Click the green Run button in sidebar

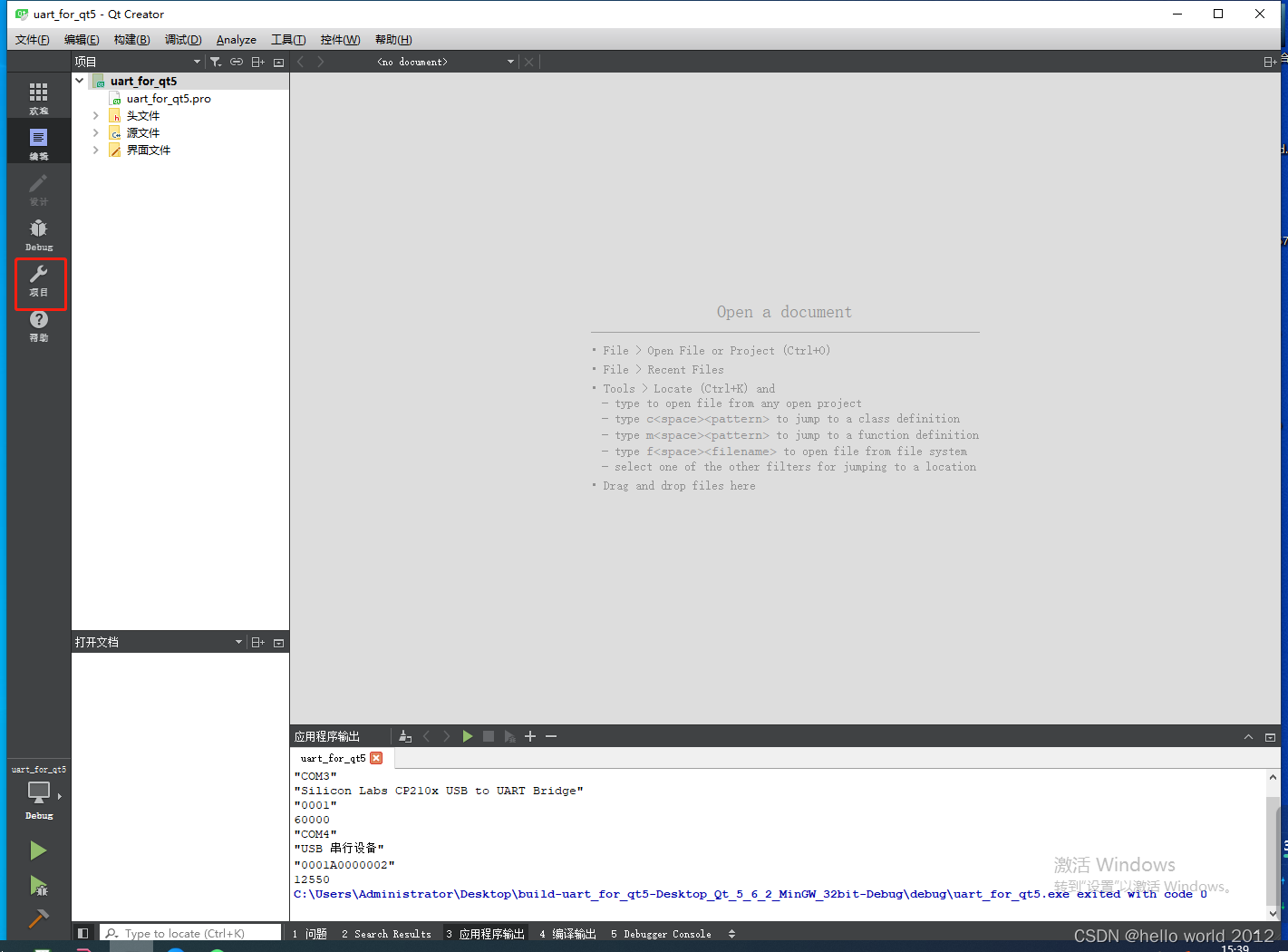[38, 850]
